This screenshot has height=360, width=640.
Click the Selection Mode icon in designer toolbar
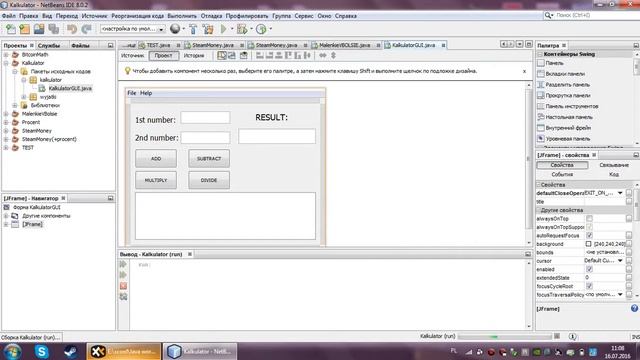click(x=222, y=56)
